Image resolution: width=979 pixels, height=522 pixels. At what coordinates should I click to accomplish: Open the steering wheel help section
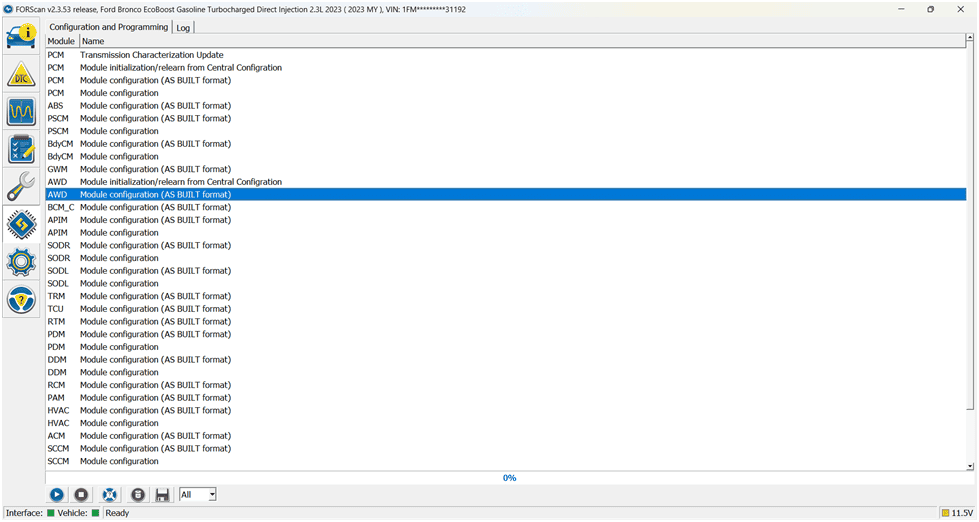[x=21, y=300]
